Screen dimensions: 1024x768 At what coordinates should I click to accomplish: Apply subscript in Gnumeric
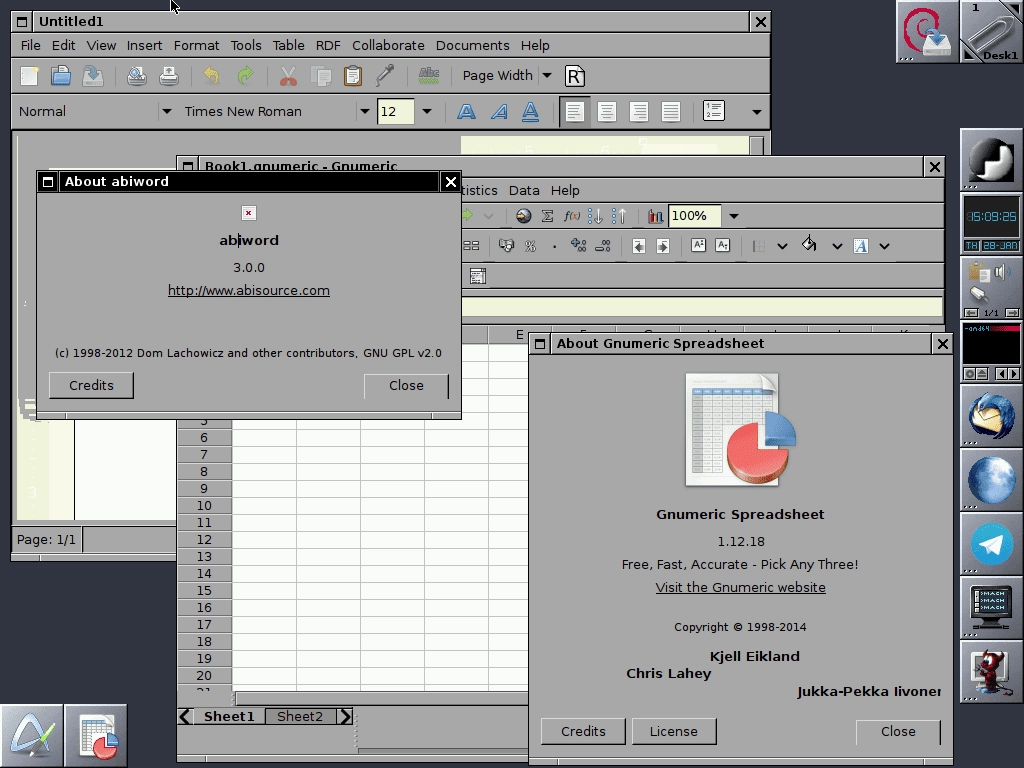(x=722, y=246)
